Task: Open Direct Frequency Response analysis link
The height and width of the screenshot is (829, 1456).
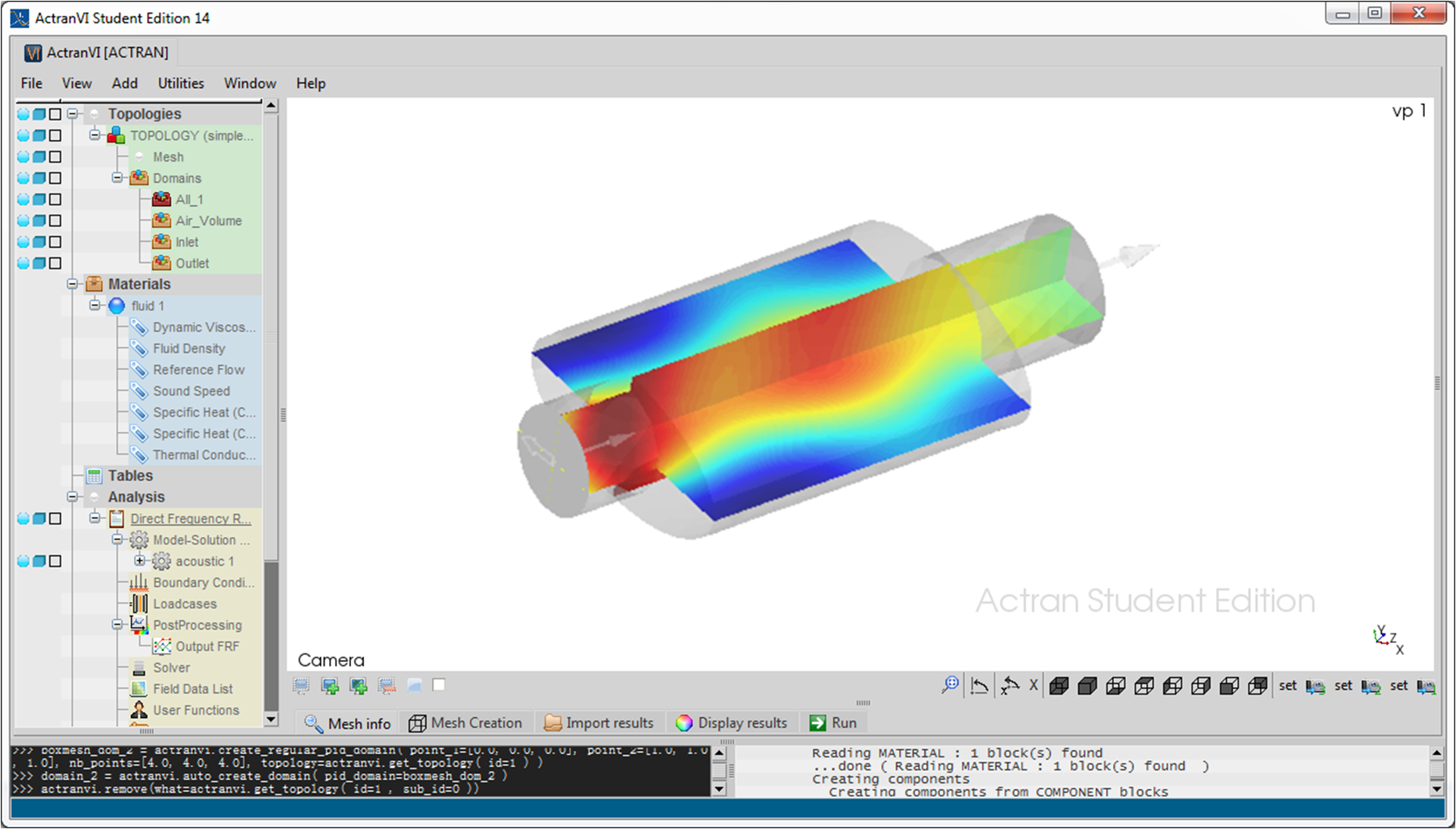Action: (x=191, y=519)
